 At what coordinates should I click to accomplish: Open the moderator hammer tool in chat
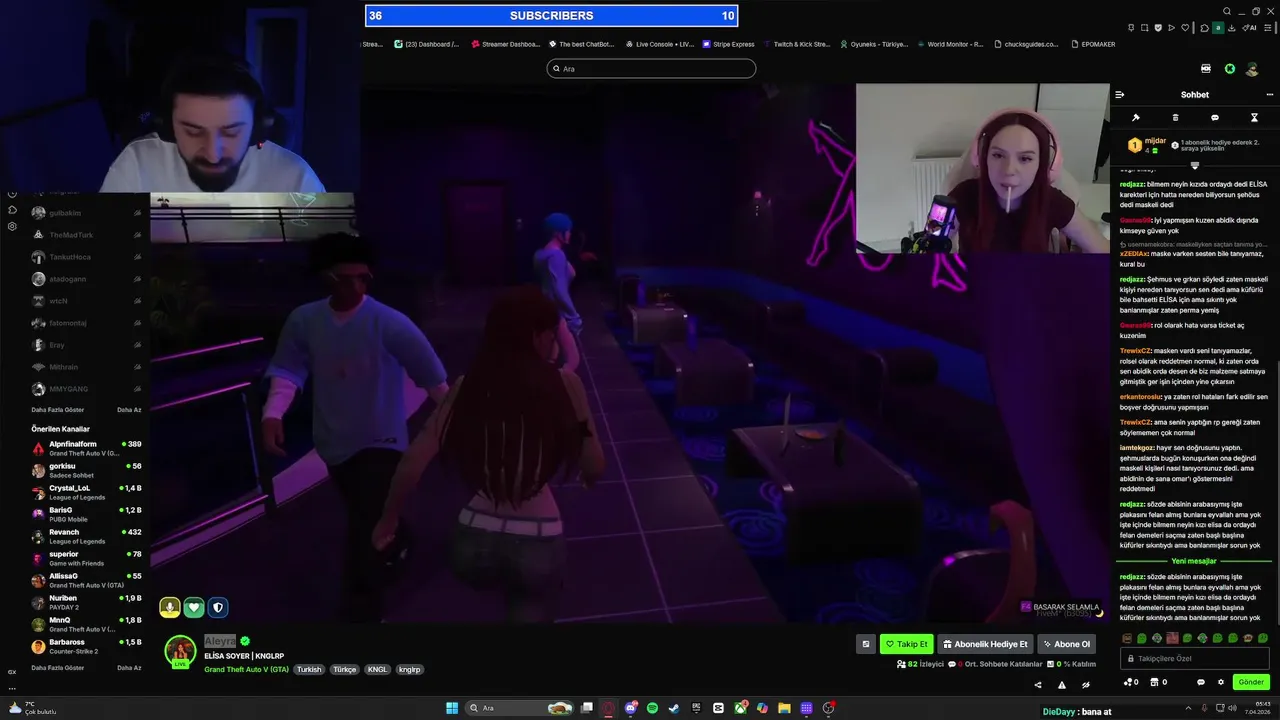1136,118
